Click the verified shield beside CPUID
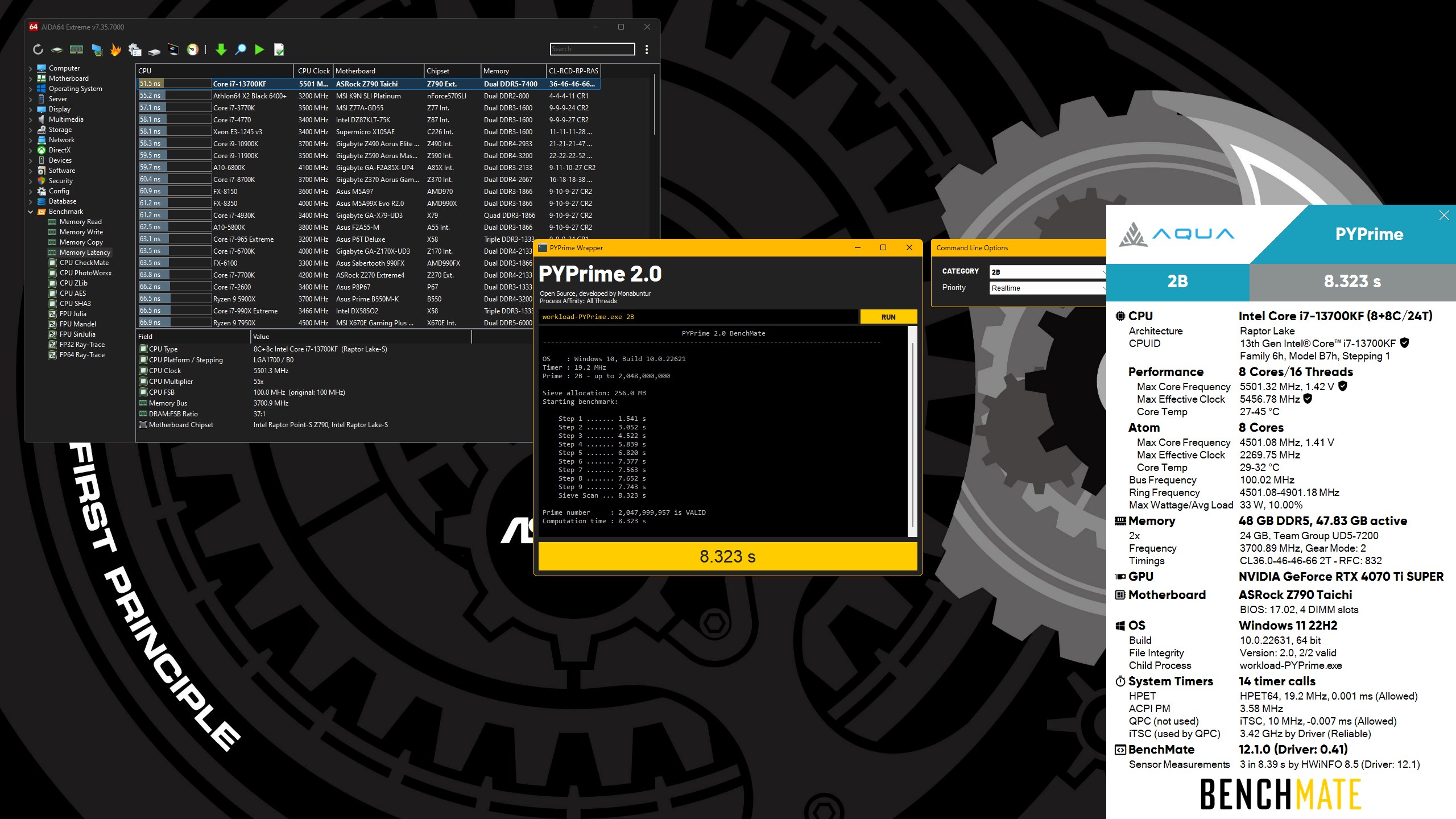This screenshot has height=819, width=1456. pyautogui.click(x=1404, y=343)
